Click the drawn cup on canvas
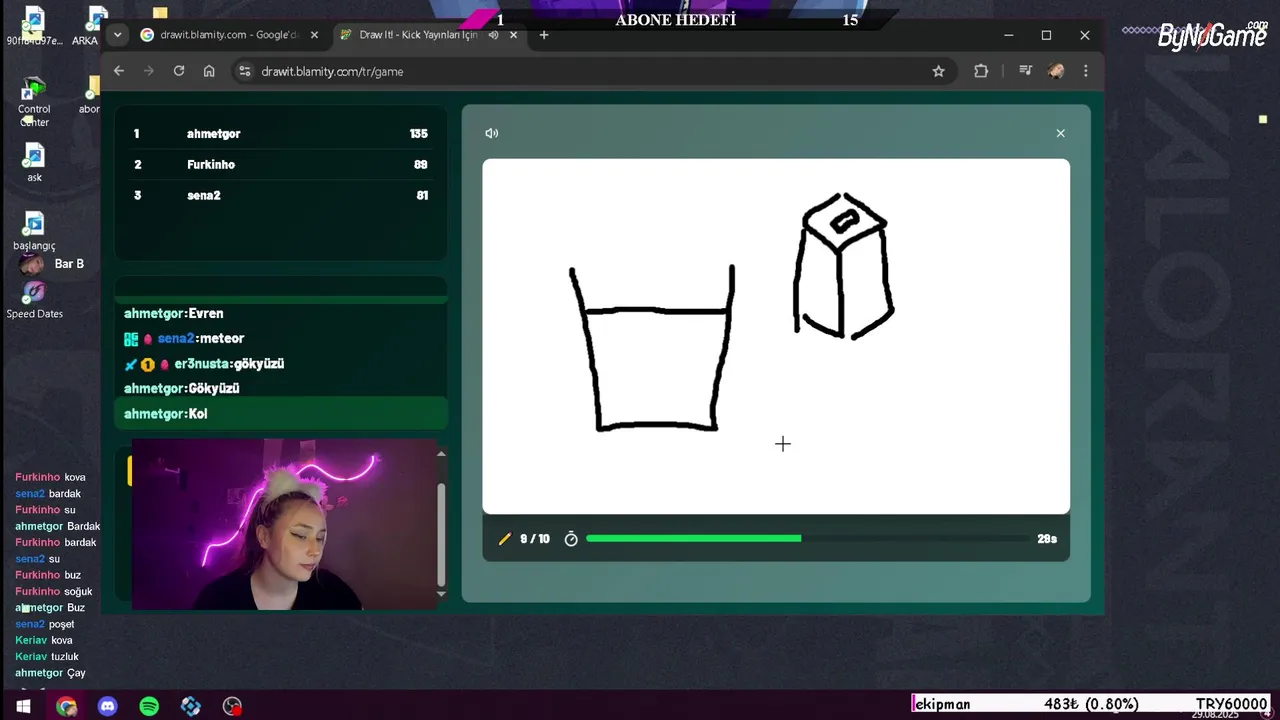1280x720 pixels. 653,349
